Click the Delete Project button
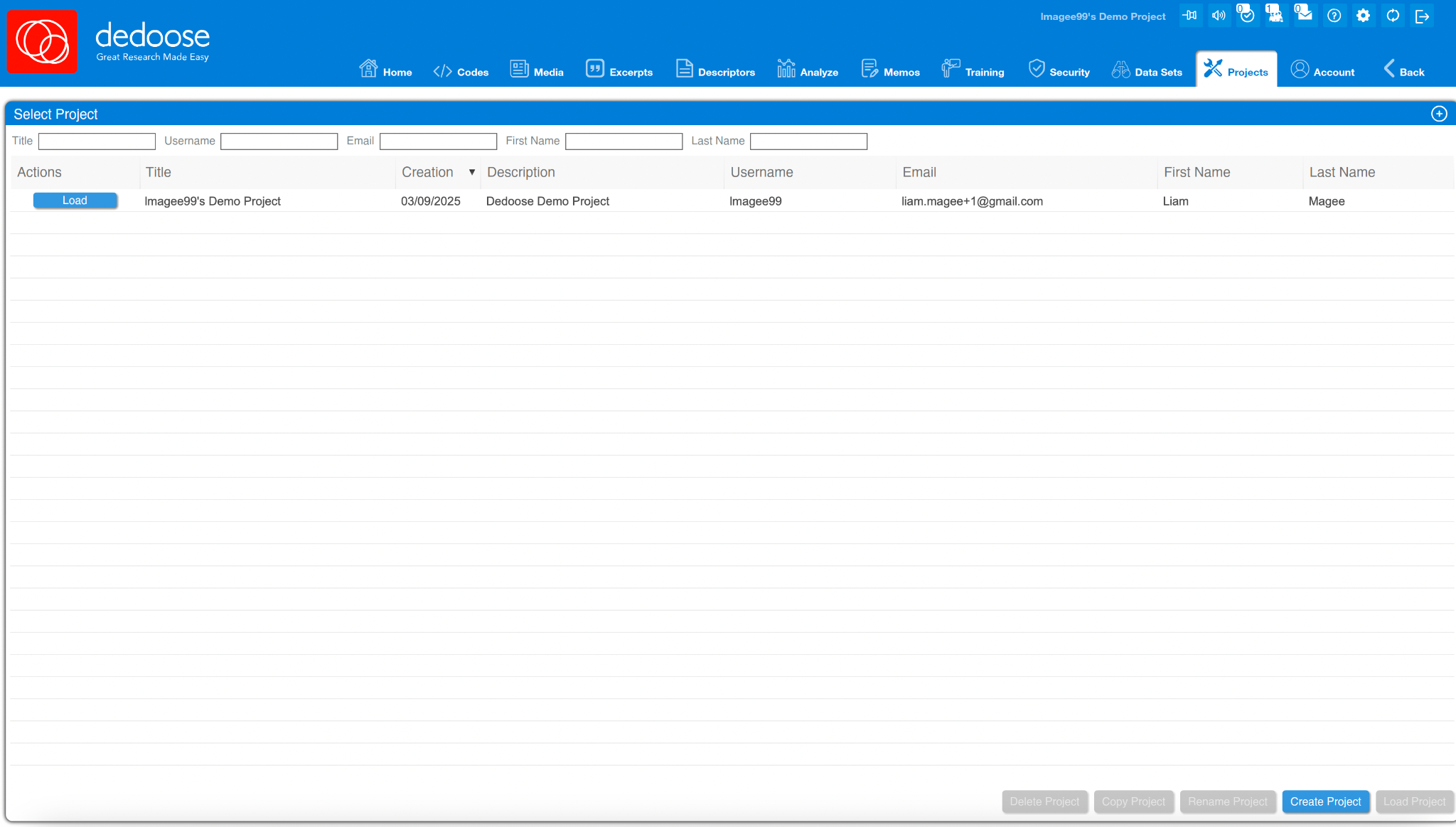Viewport: 1456px width, 827px height. point(1044,801)
